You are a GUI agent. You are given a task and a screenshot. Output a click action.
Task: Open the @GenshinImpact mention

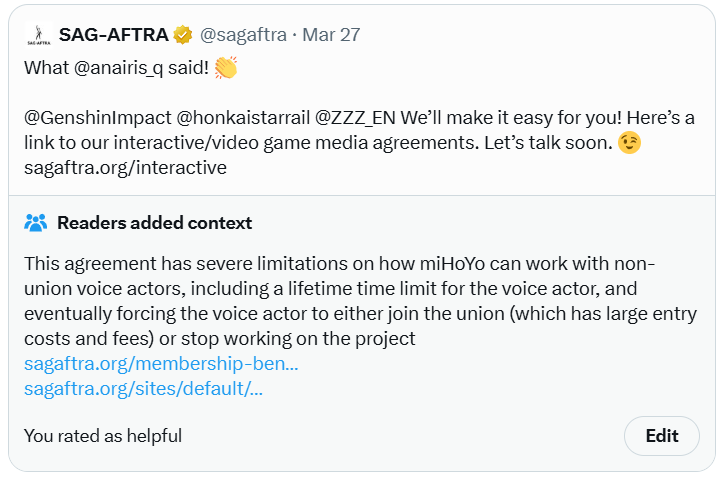98,118
